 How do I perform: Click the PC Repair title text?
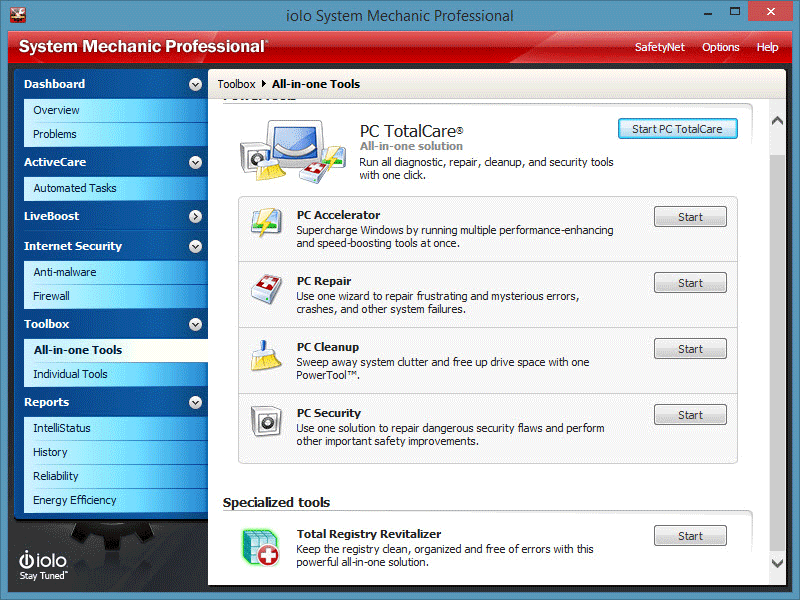[324, 281]
